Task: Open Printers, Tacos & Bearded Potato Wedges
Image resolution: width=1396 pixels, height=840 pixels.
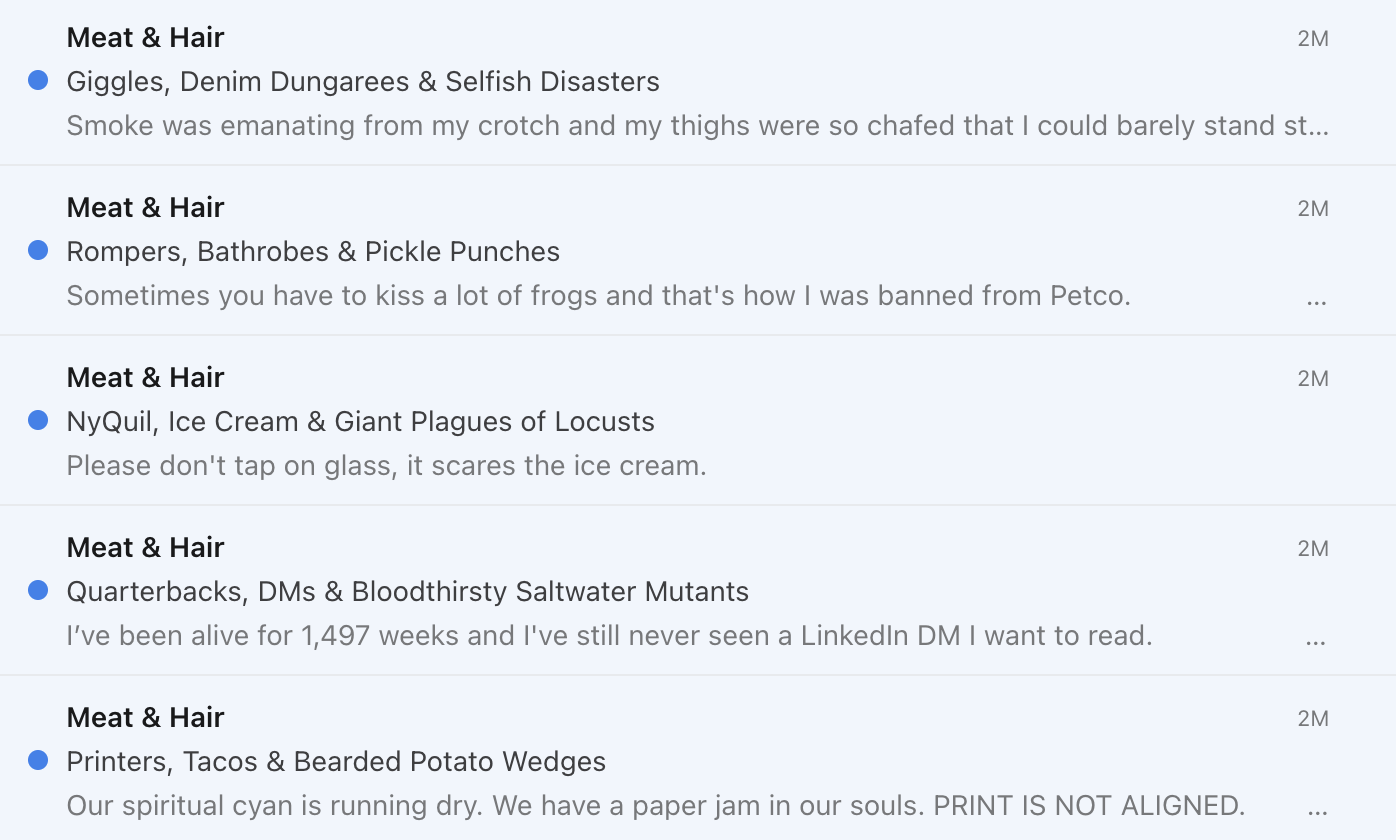Action: click(336, 761)
